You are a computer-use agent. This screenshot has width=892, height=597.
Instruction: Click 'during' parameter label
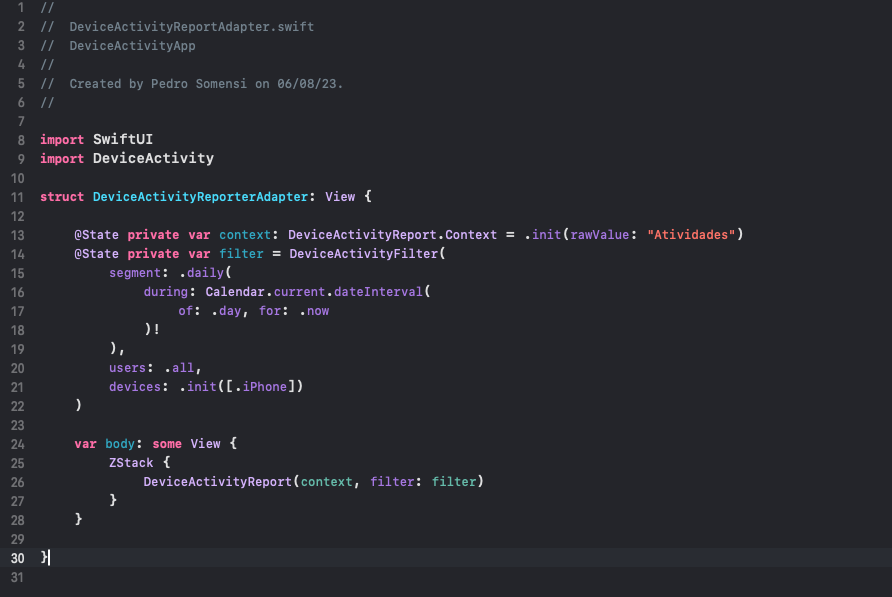[x=166, y=291]
